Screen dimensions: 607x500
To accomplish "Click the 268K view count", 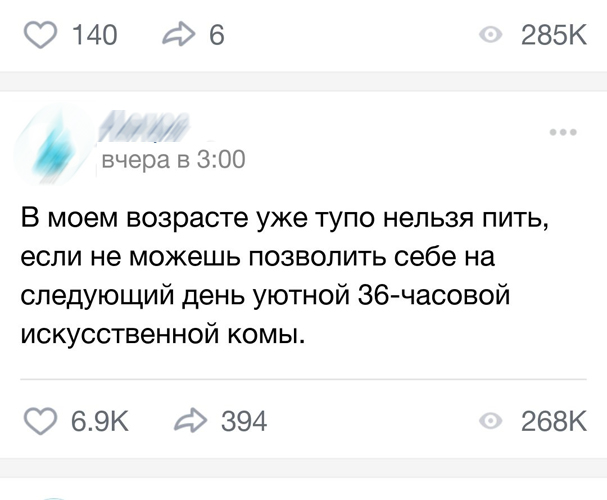I will [x=552, y=422].
